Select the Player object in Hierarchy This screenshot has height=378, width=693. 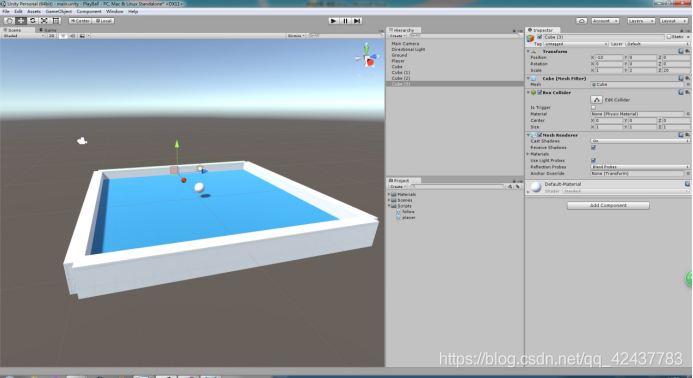click(398, 61)
